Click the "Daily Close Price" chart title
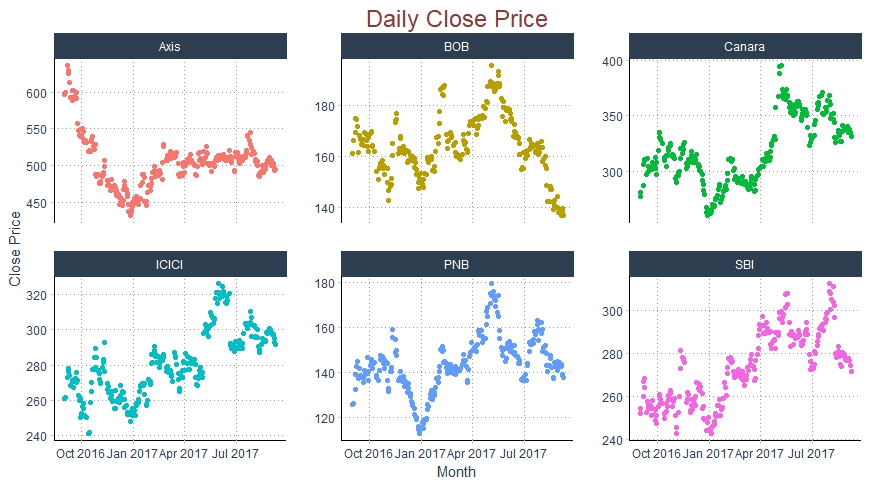Viewport: 869px width, 484px height. [457, 18]
